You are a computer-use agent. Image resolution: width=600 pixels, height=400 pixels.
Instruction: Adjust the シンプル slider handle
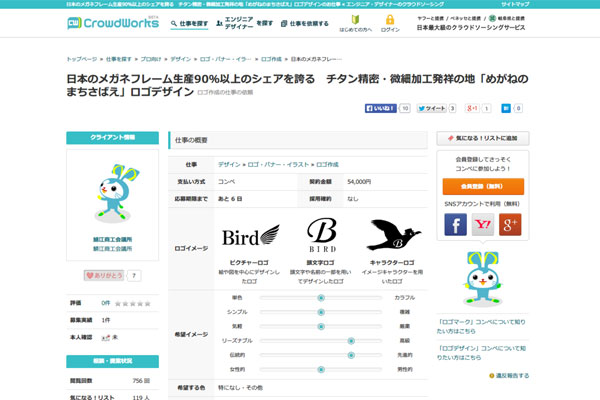coord(321,312)
